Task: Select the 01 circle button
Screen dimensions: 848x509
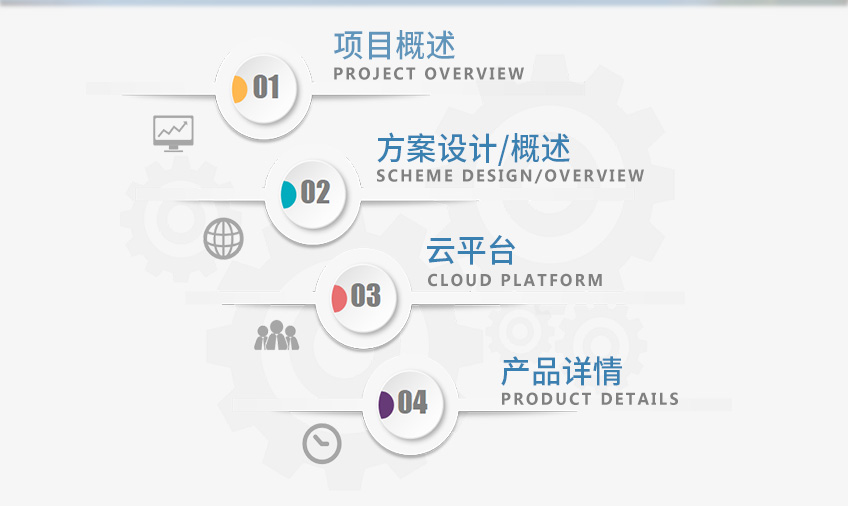Action: coord(263,89)
